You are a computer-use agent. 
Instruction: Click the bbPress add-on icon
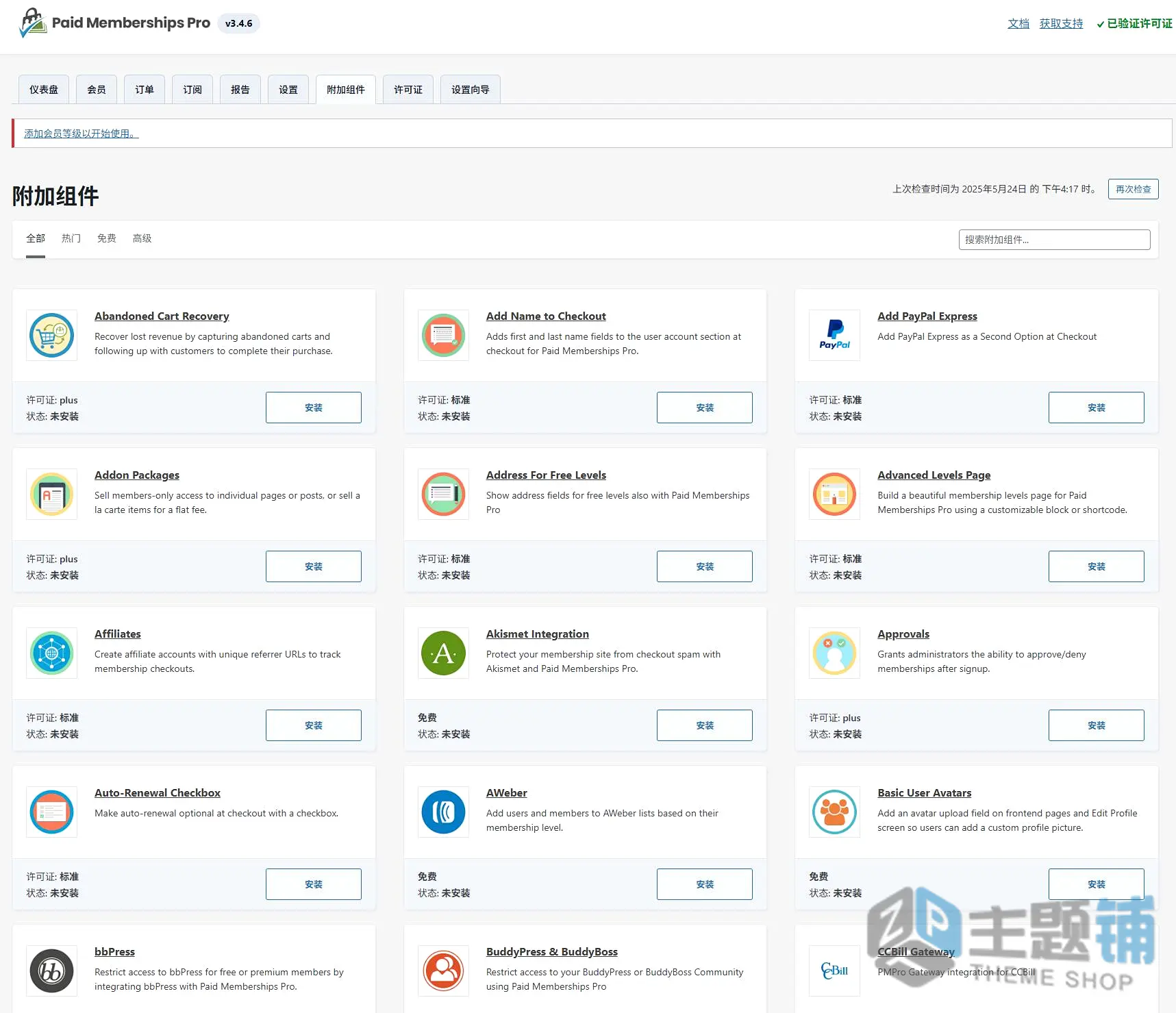52,971
